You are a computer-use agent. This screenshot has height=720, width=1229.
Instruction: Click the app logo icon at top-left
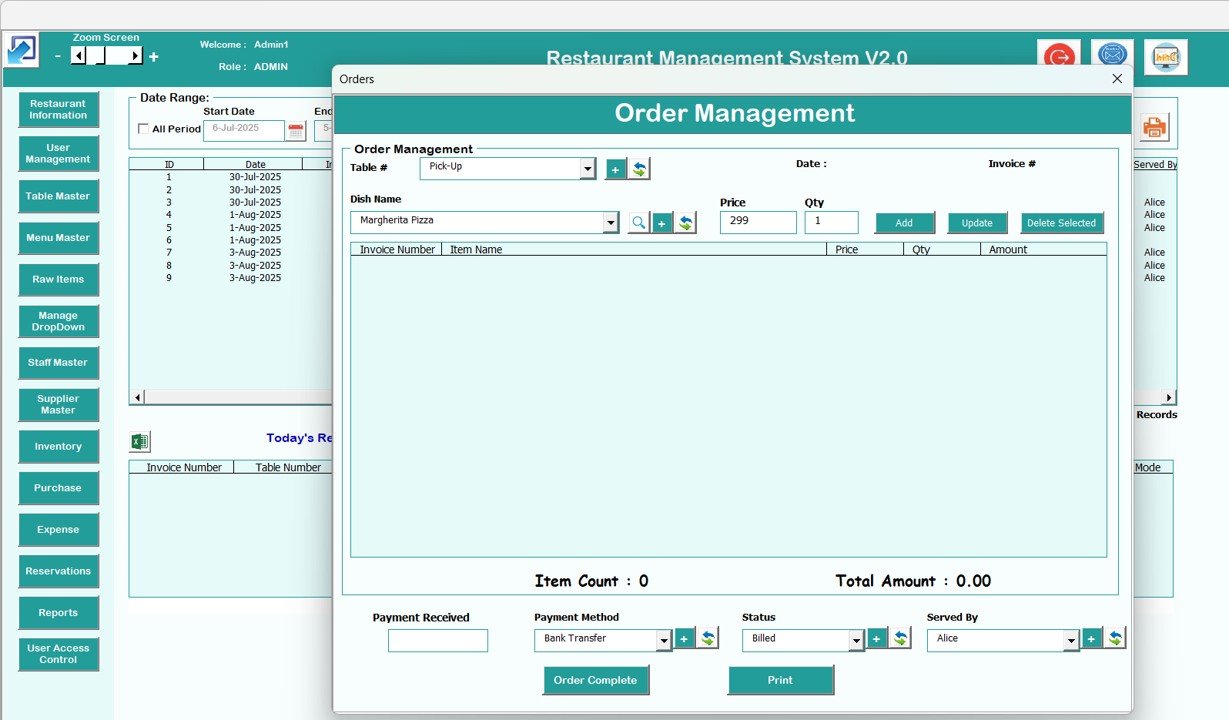tap(22, 50)
